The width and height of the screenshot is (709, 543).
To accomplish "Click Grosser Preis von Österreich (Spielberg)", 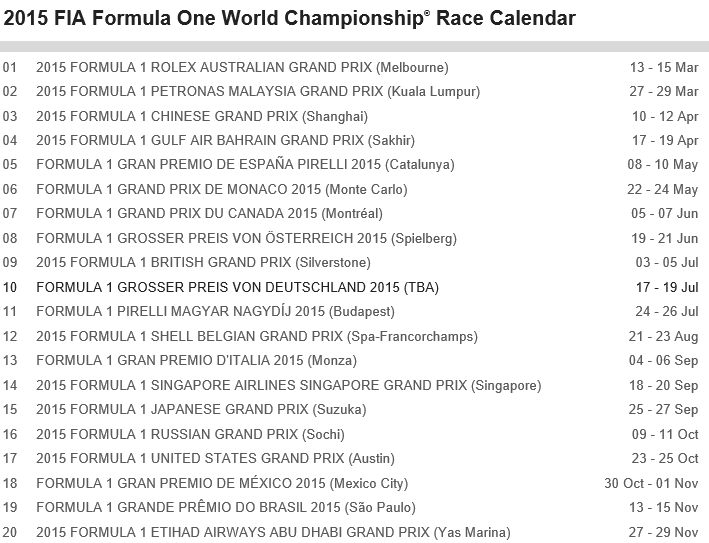I will pos(246,238).
